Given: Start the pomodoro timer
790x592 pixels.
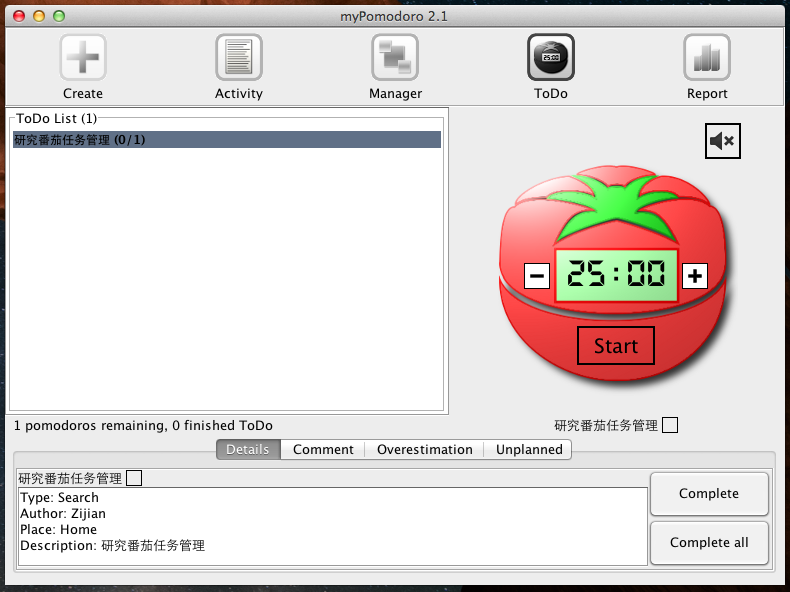Looking at the screenshot, I should click(615, 346).
